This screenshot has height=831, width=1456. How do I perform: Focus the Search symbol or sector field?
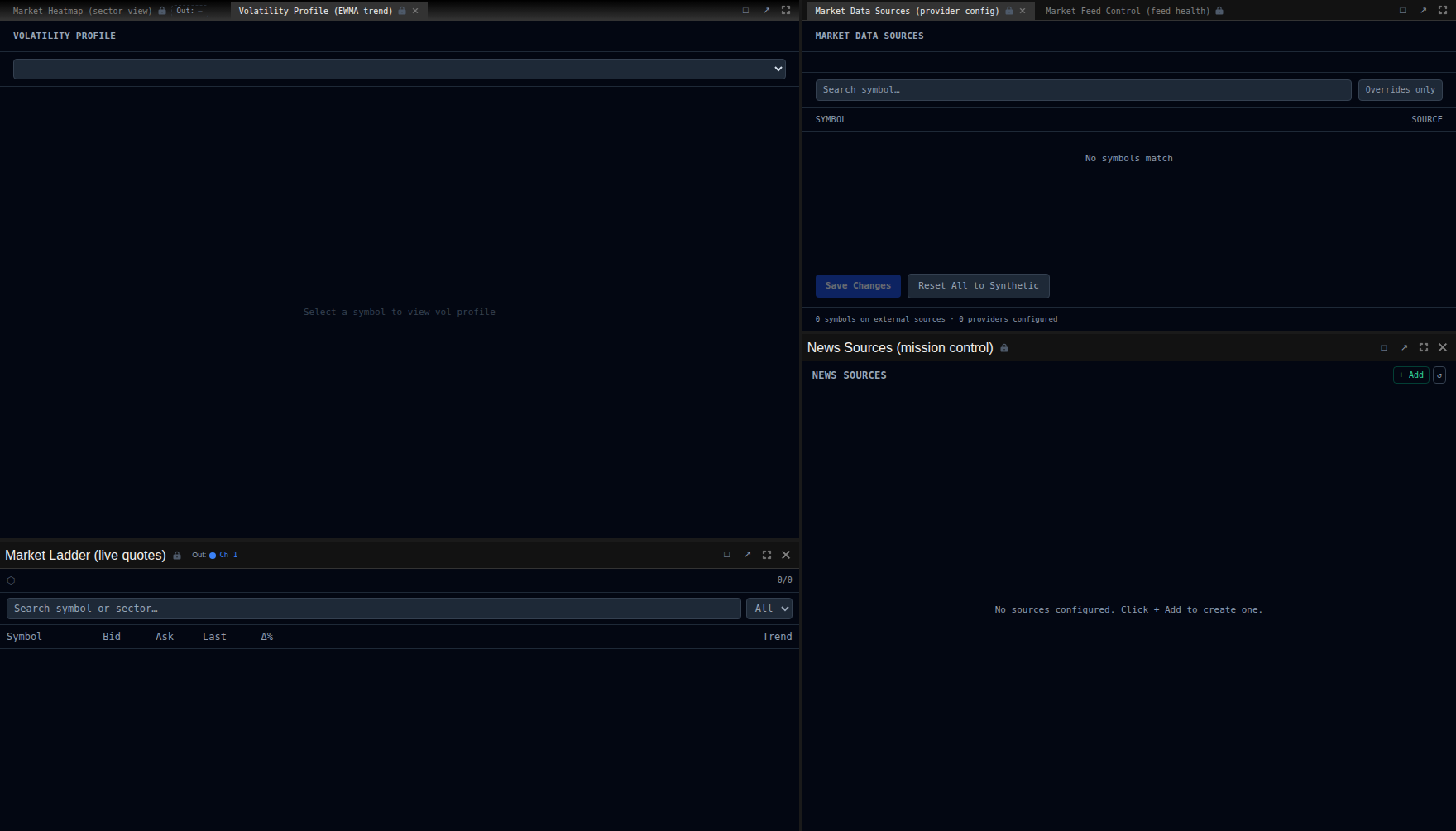coord(374,609)
